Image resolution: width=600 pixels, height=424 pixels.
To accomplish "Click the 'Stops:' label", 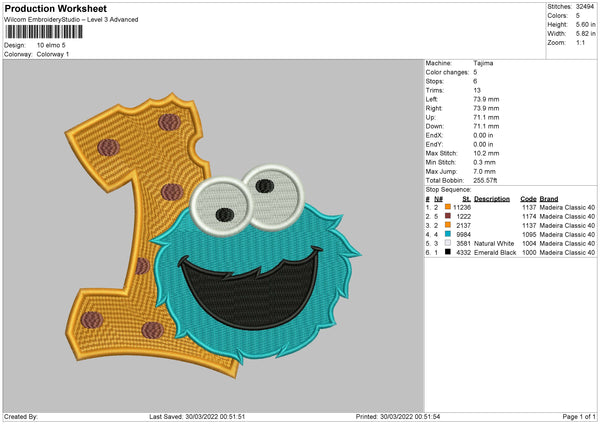I will (x=435, y=81).
